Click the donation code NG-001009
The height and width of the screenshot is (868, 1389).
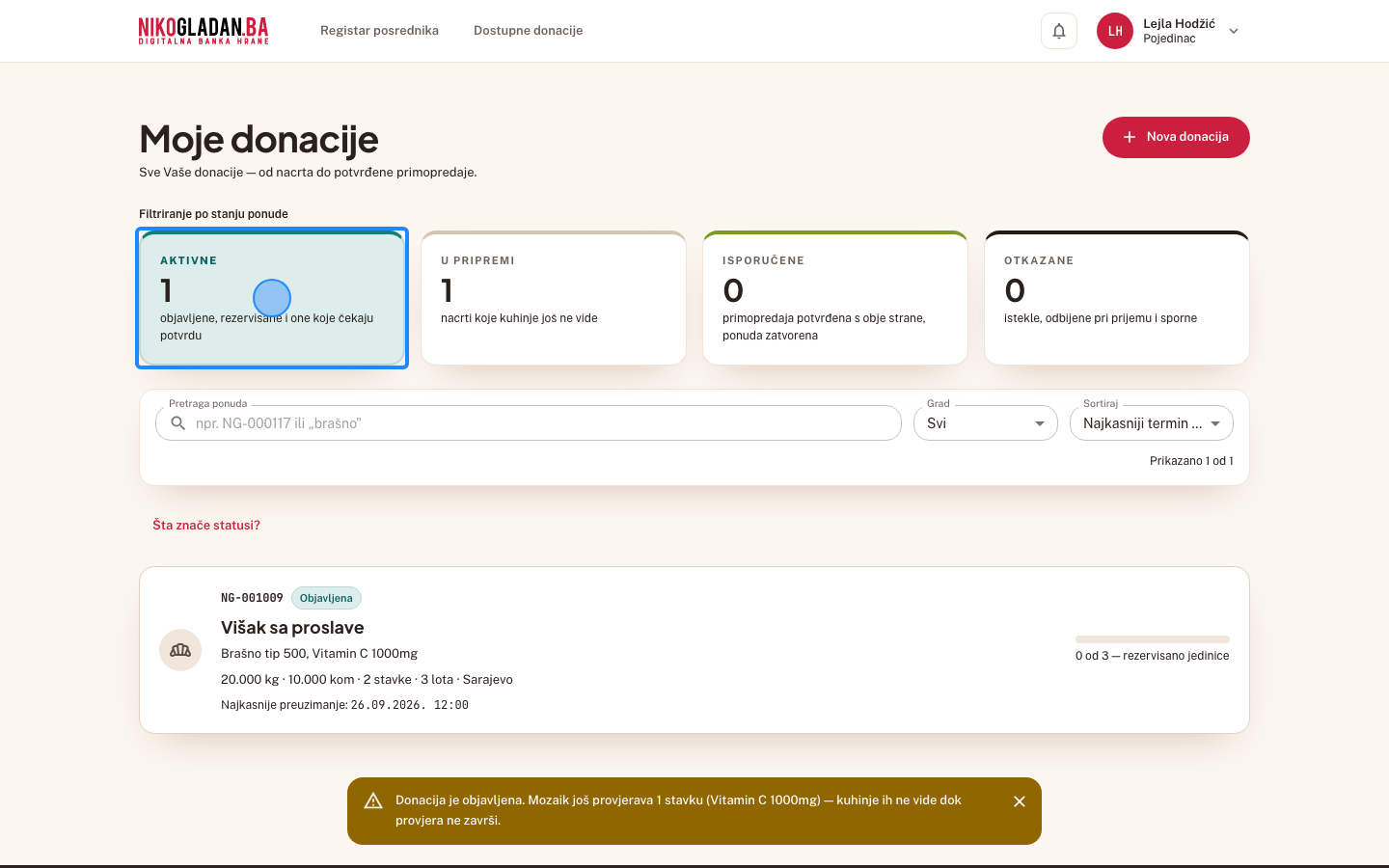point(252,598)
